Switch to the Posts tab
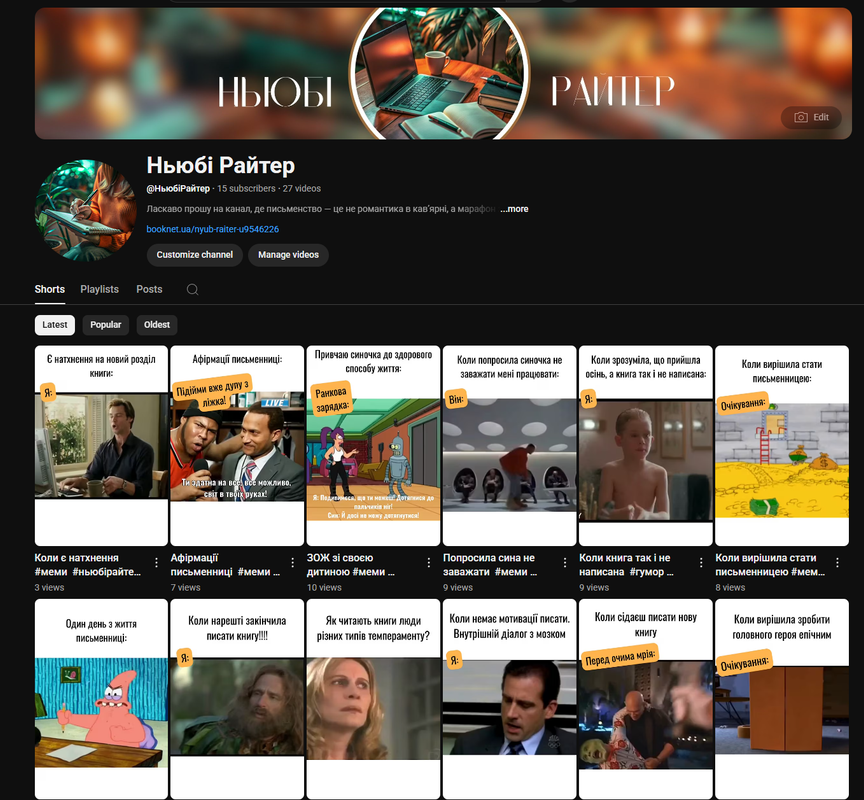This screenshot has height=800, width=864. pyautogui.click(x=149, y=289)
